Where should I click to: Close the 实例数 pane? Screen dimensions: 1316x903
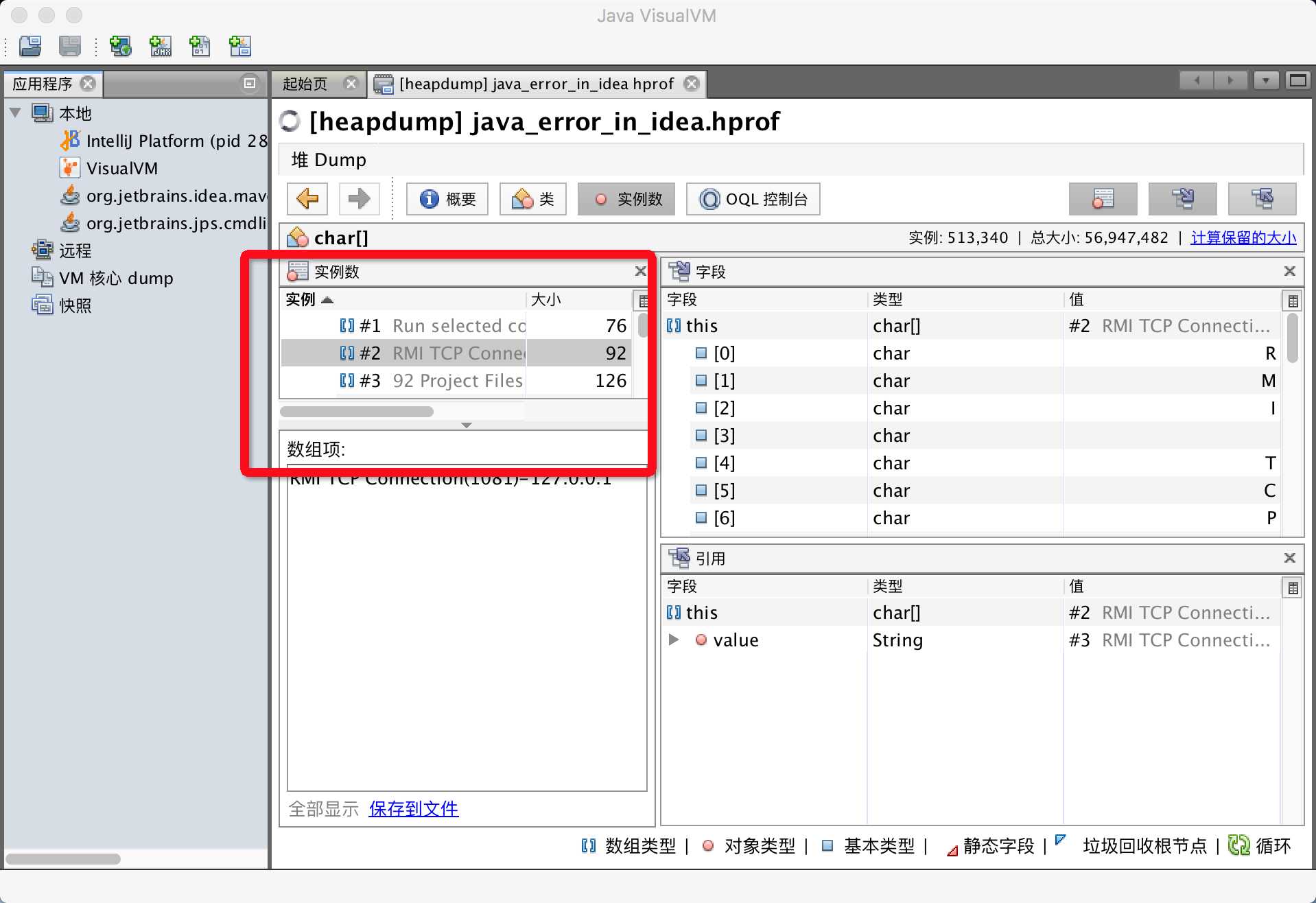tap(640, 271)
